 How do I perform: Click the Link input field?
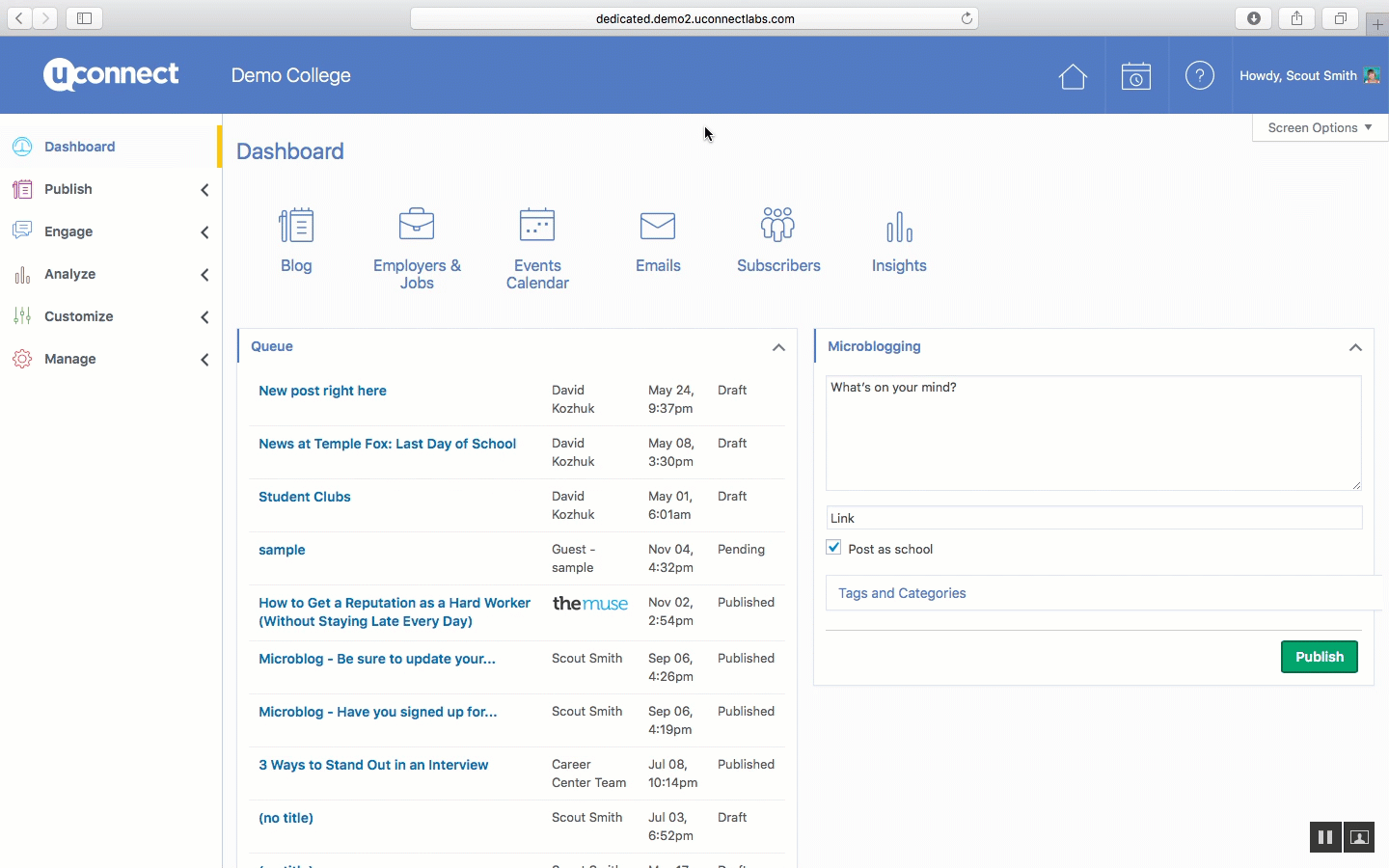(1094, 518)
